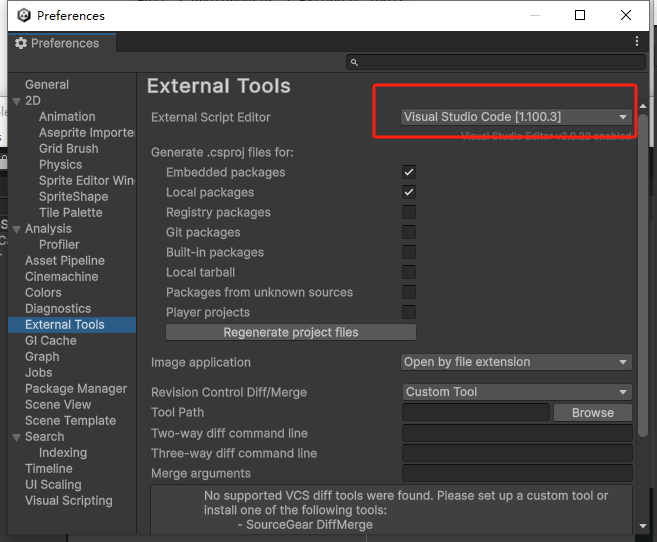
Task: Tick the Git packages checkbox
Action: tap(408, 232)
